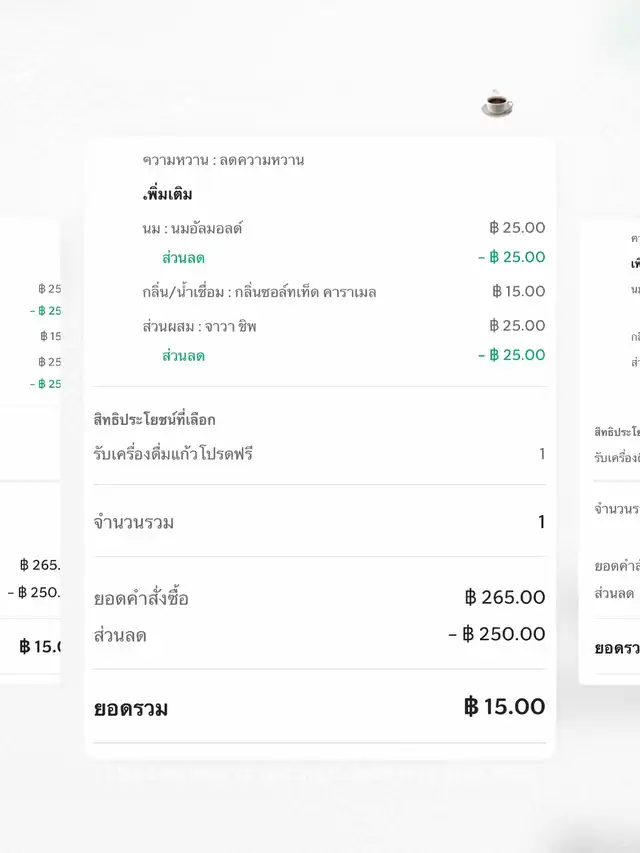The image size is (640, 853).
Task: Click the ยอดคำสั่งซื้อ order amount label
Action: [141, 599]
